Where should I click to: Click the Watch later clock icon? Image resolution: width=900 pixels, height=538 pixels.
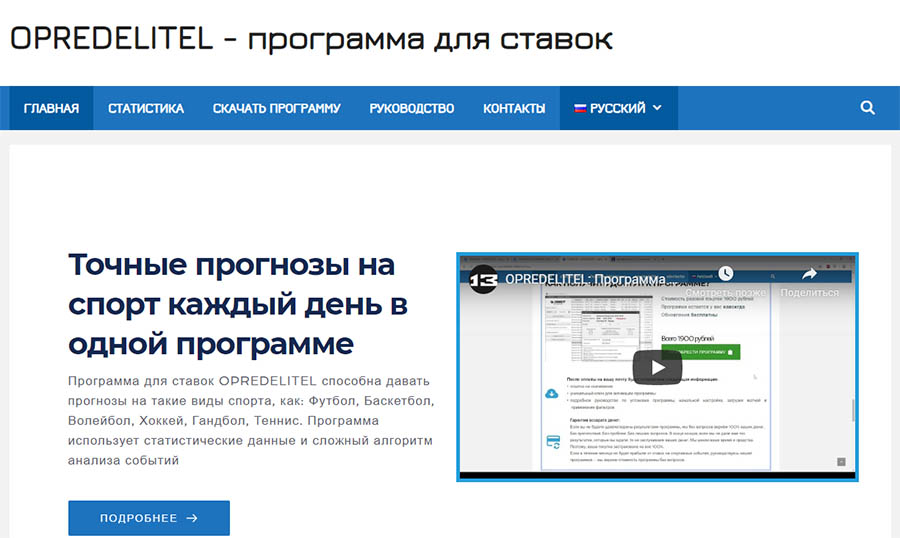pyautogui.click(x=726, y=273)
